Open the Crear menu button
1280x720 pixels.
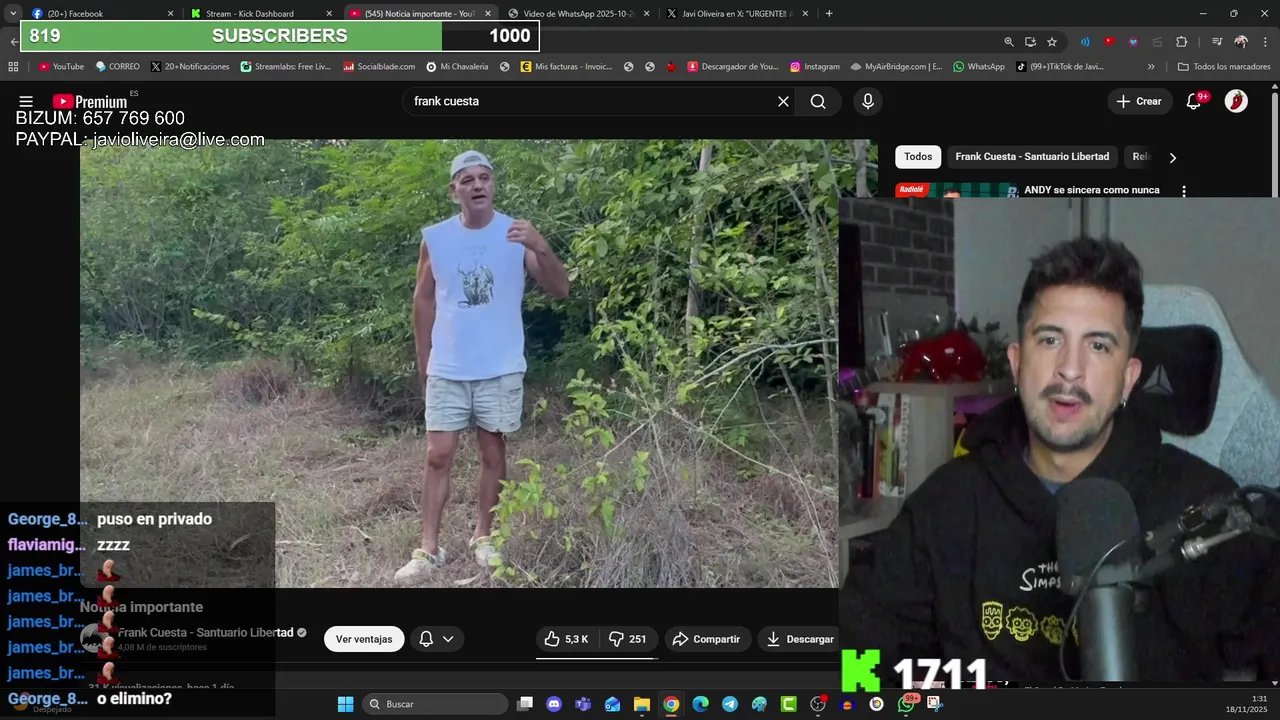[1139, 101]
